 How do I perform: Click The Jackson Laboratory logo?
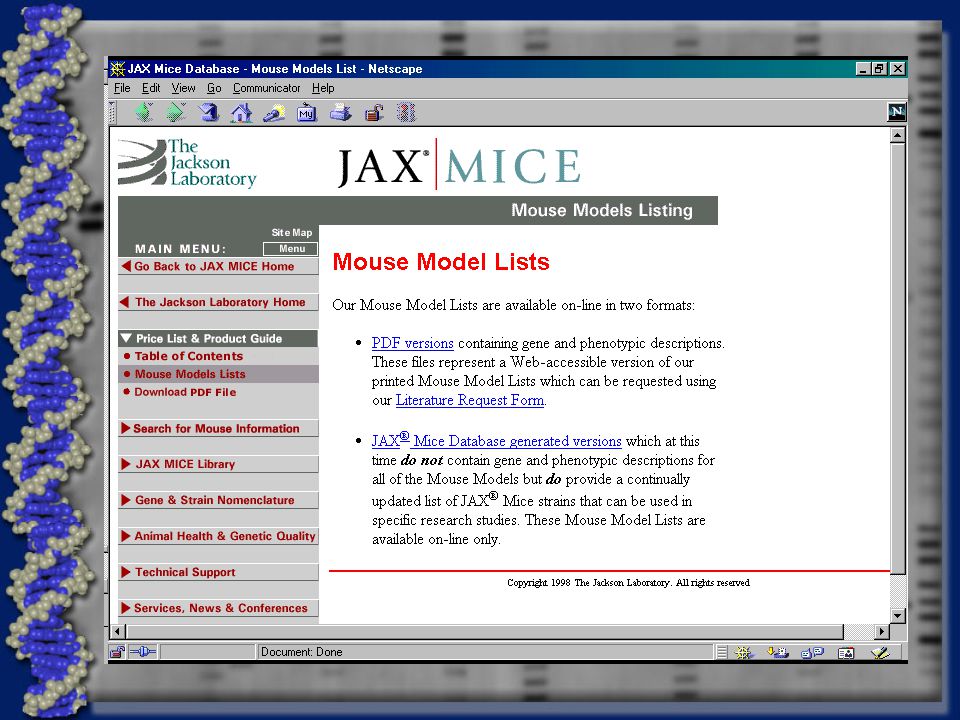(187, 163)
